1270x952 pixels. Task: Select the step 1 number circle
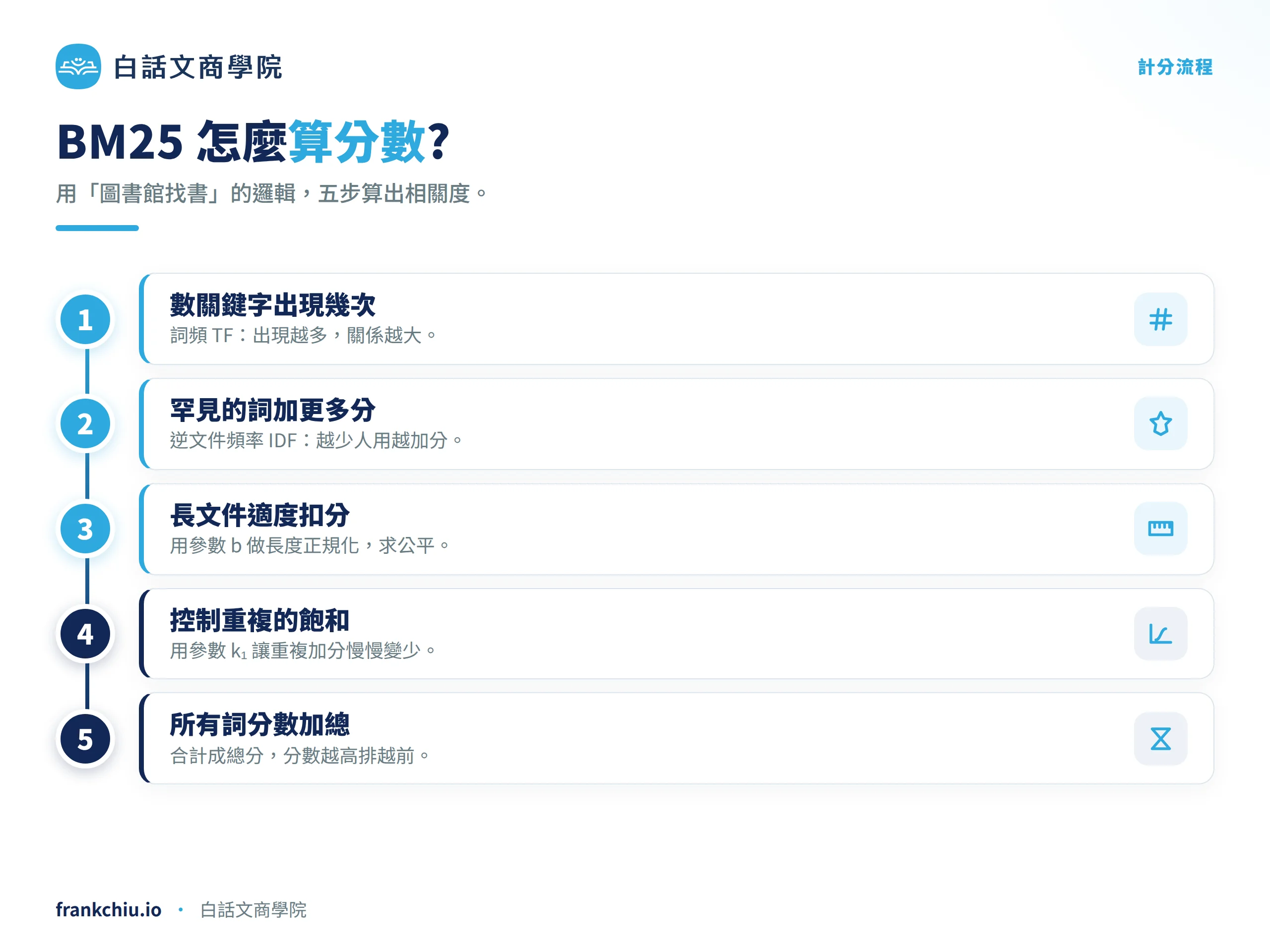[x=85, y=319]
